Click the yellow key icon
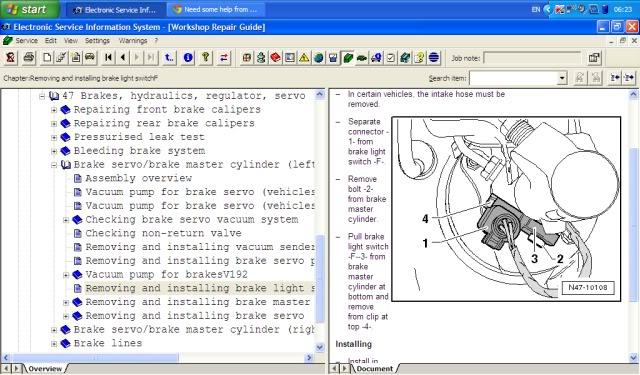 click(x=206, y=58)
